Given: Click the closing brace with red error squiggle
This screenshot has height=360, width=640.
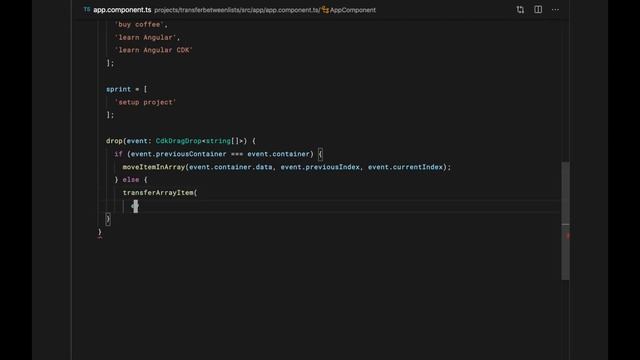Looking at the screenshot, I should [x=100, y=232].
